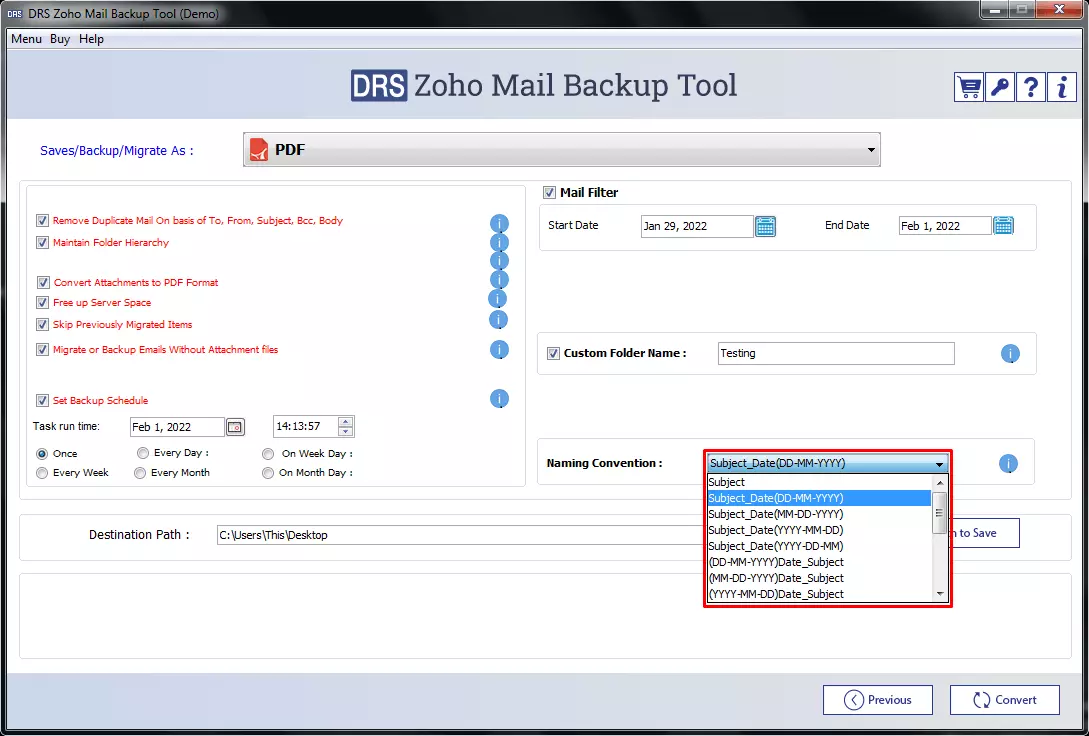Click the Path to Save button
This screenshot has width=1089, height=736.
(983, 533)
